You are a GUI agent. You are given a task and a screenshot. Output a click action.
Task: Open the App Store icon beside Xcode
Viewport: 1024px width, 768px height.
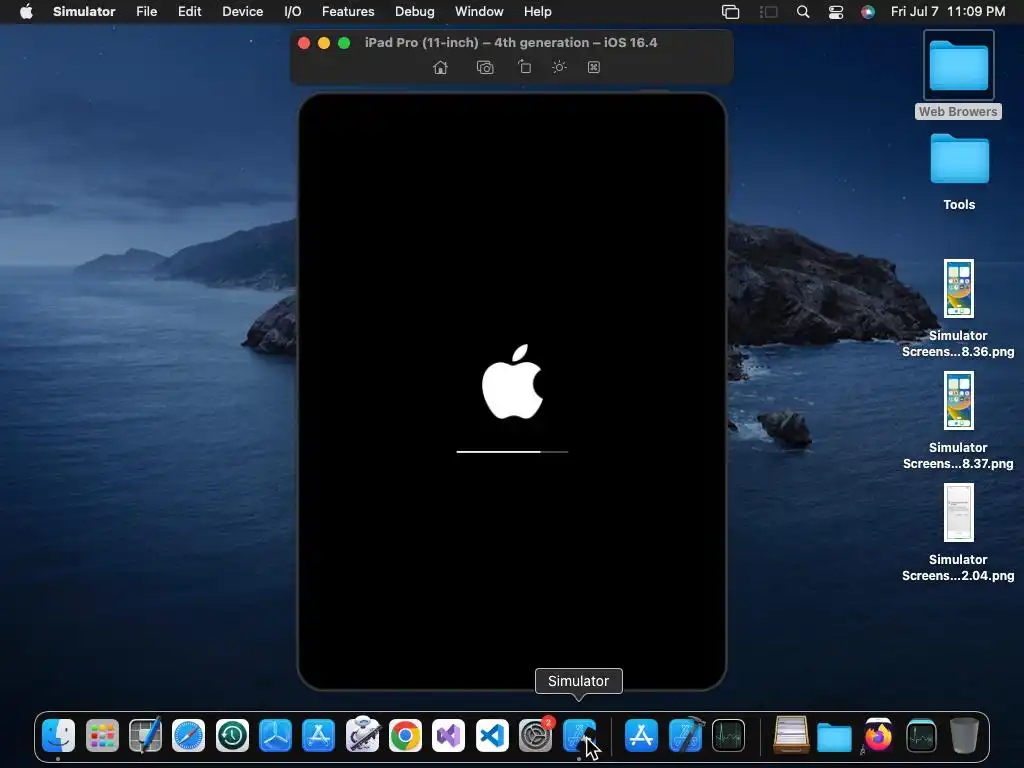click(641, 736)
